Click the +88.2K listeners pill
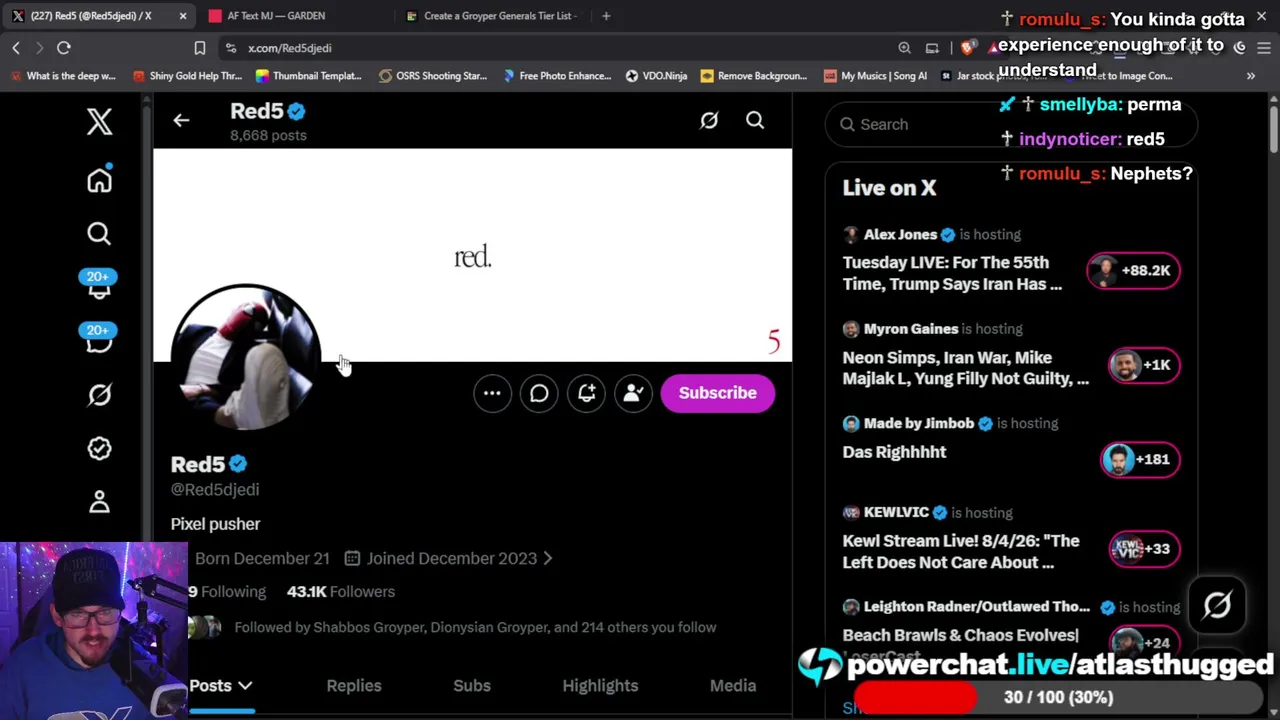The height and width of the screenshot is (720, 1280). tap(1134, 271)
